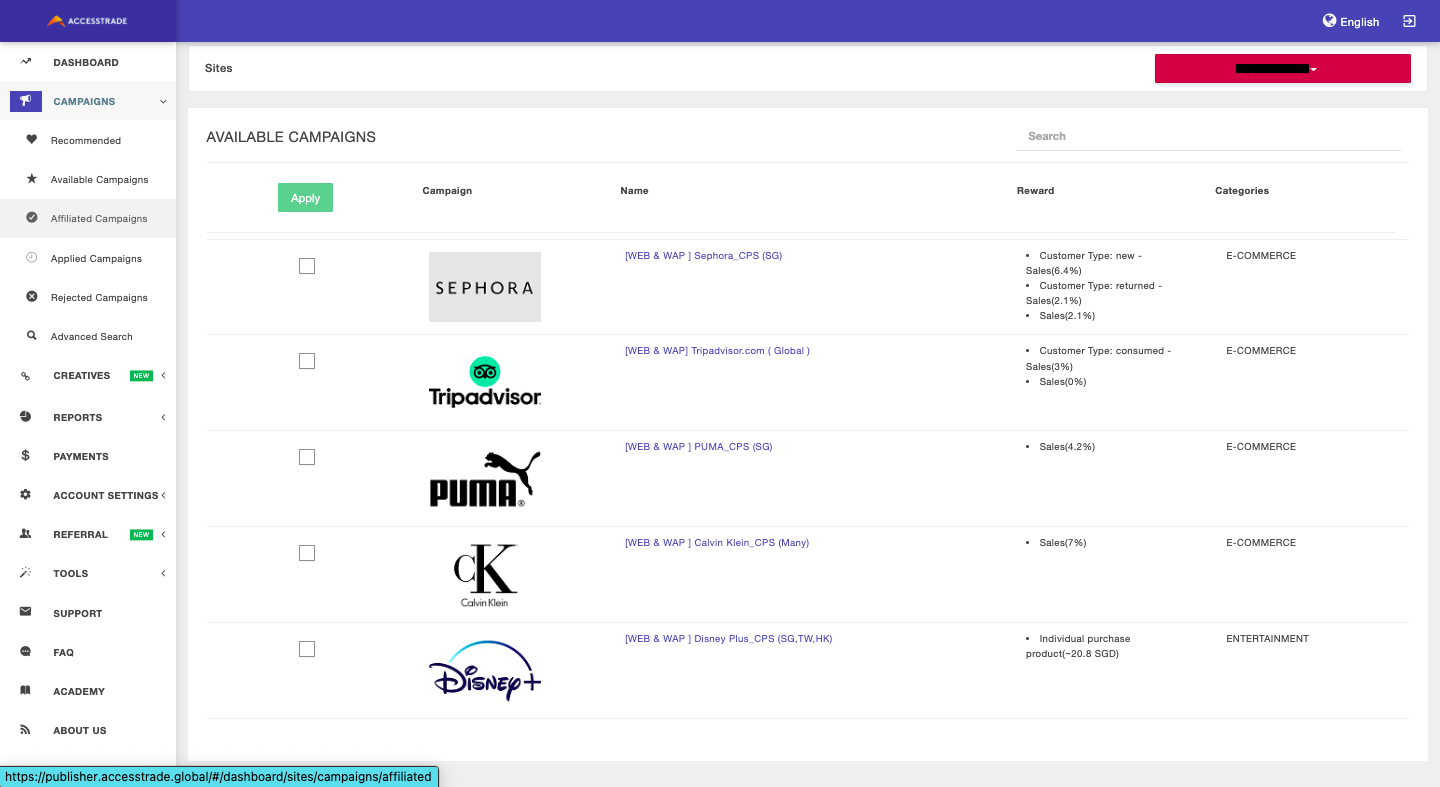Click the logout icon in top bar

pos(1409,21)
